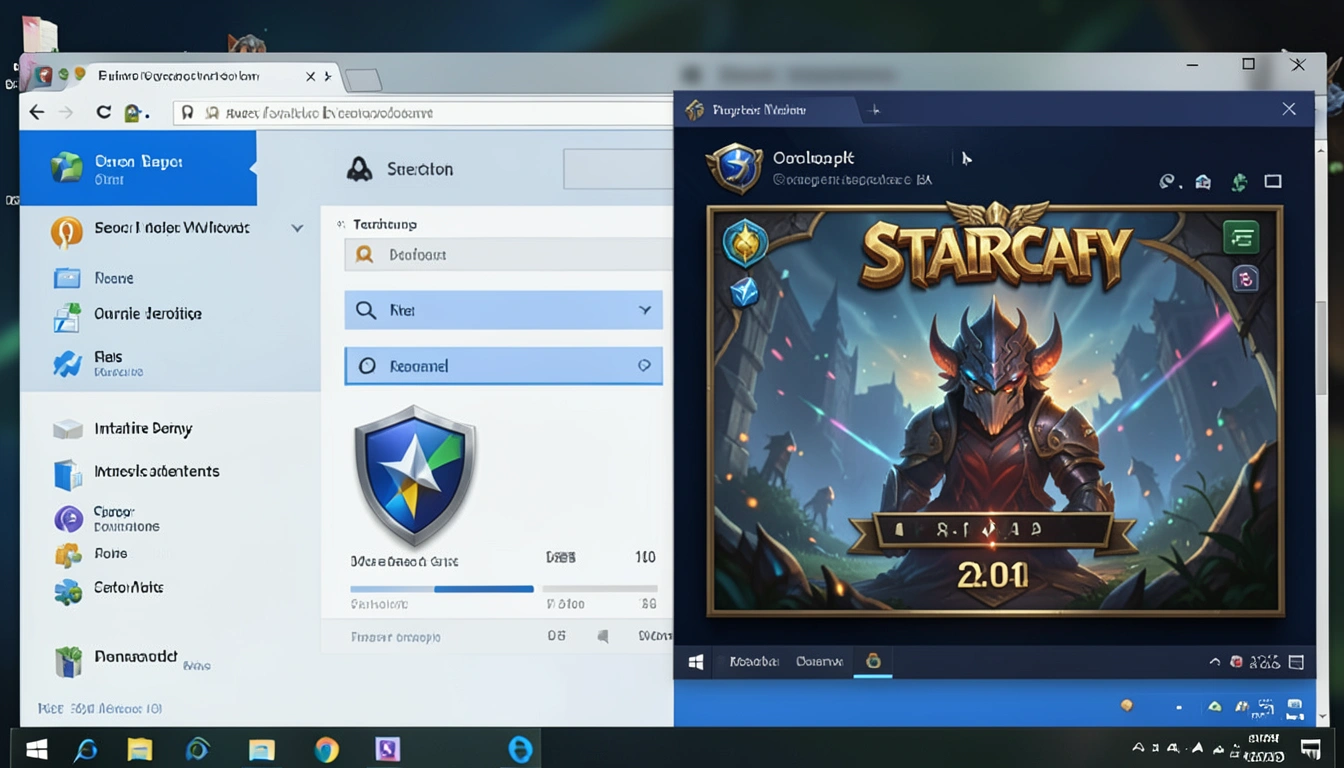Click the purple round icon on game artwork
The image size is (1344, 768).
(1245, 280)
